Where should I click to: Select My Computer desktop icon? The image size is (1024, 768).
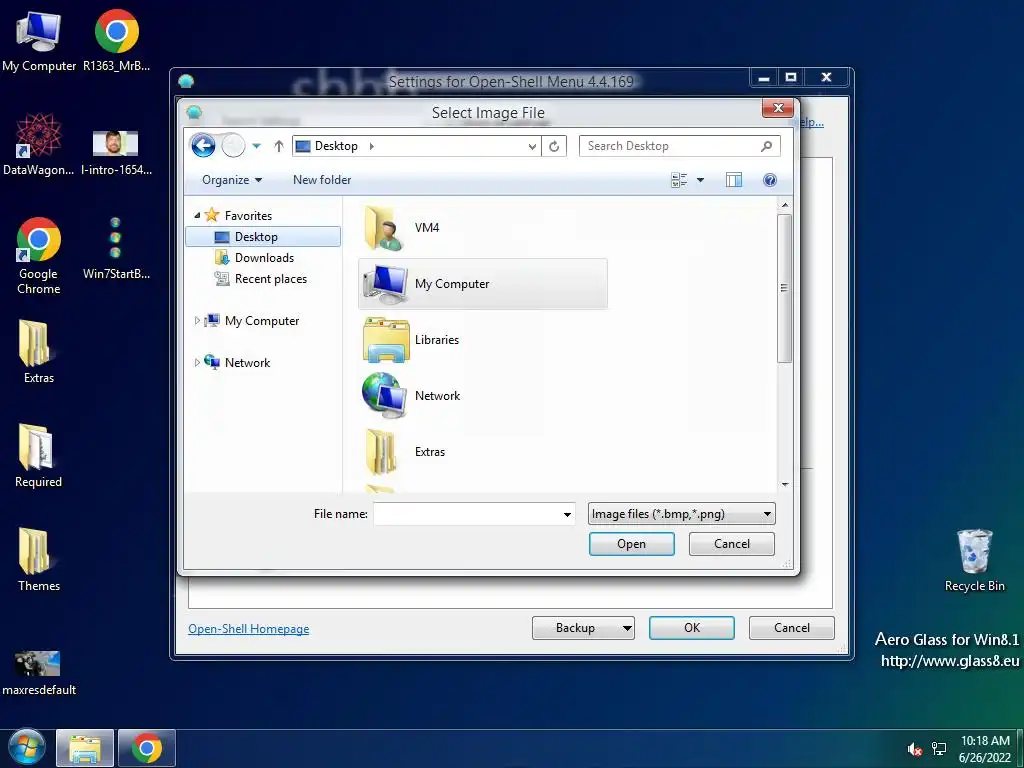point(39,40)
